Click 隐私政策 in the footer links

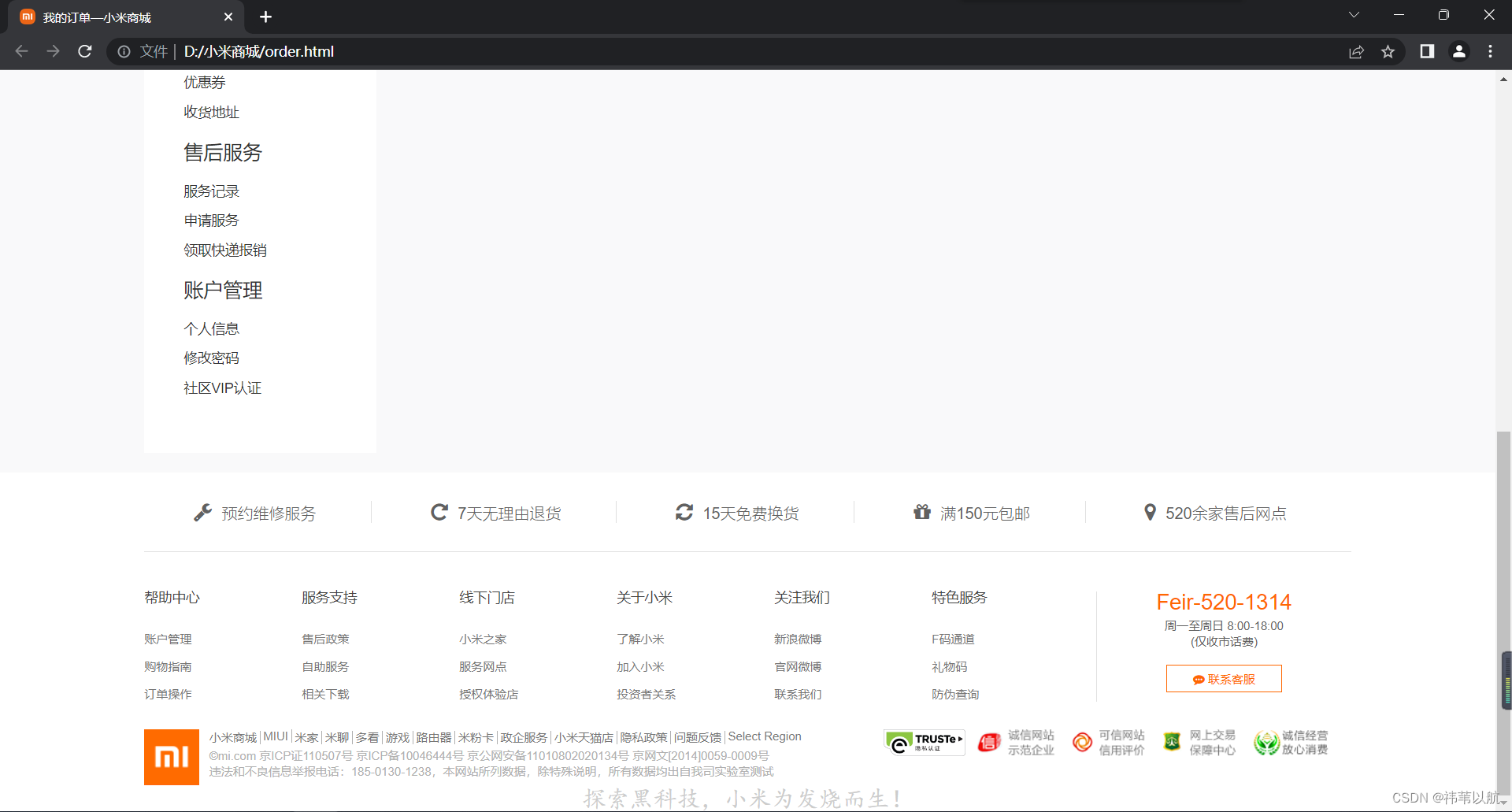pyautogui.click(x=643, y=737)
